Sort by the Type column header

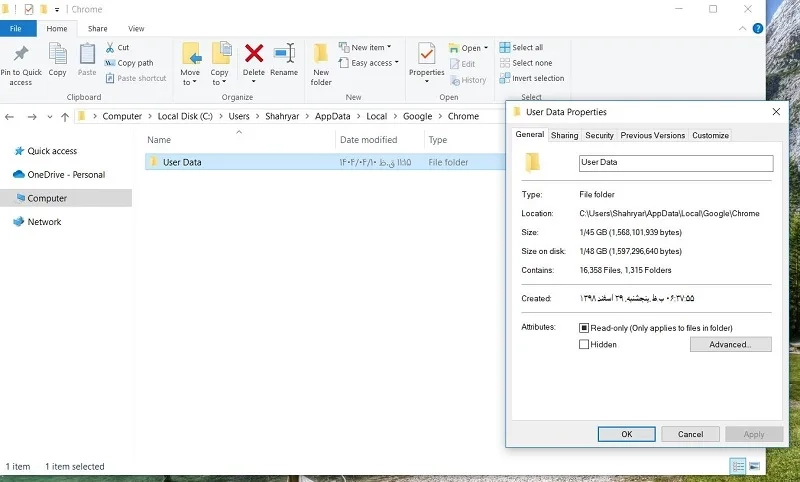437,140
